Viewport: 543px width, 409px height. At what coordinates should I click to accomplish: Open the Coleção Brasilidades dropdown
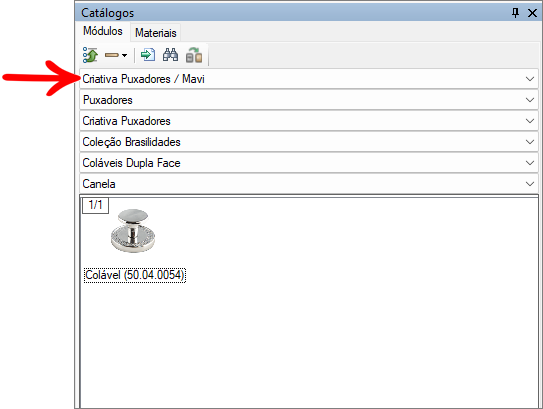[x=309, y=142]
